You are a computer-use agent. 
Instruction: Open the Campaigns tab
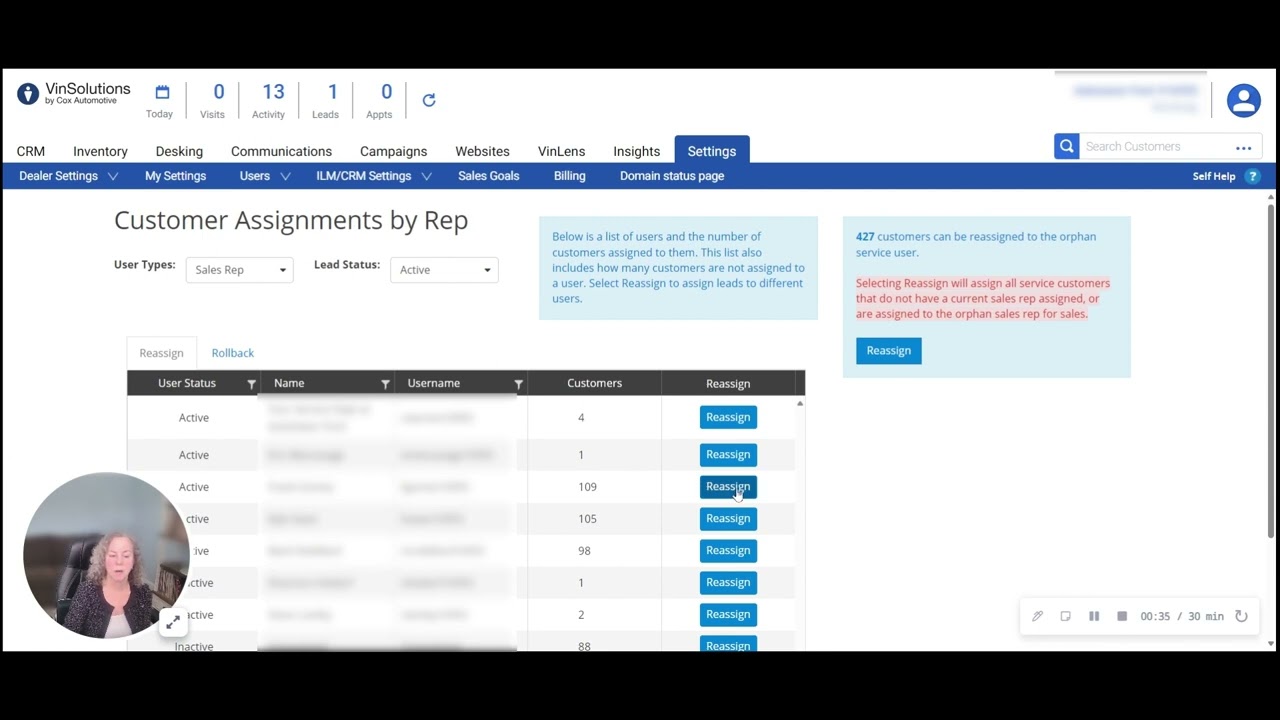point(393,151)
